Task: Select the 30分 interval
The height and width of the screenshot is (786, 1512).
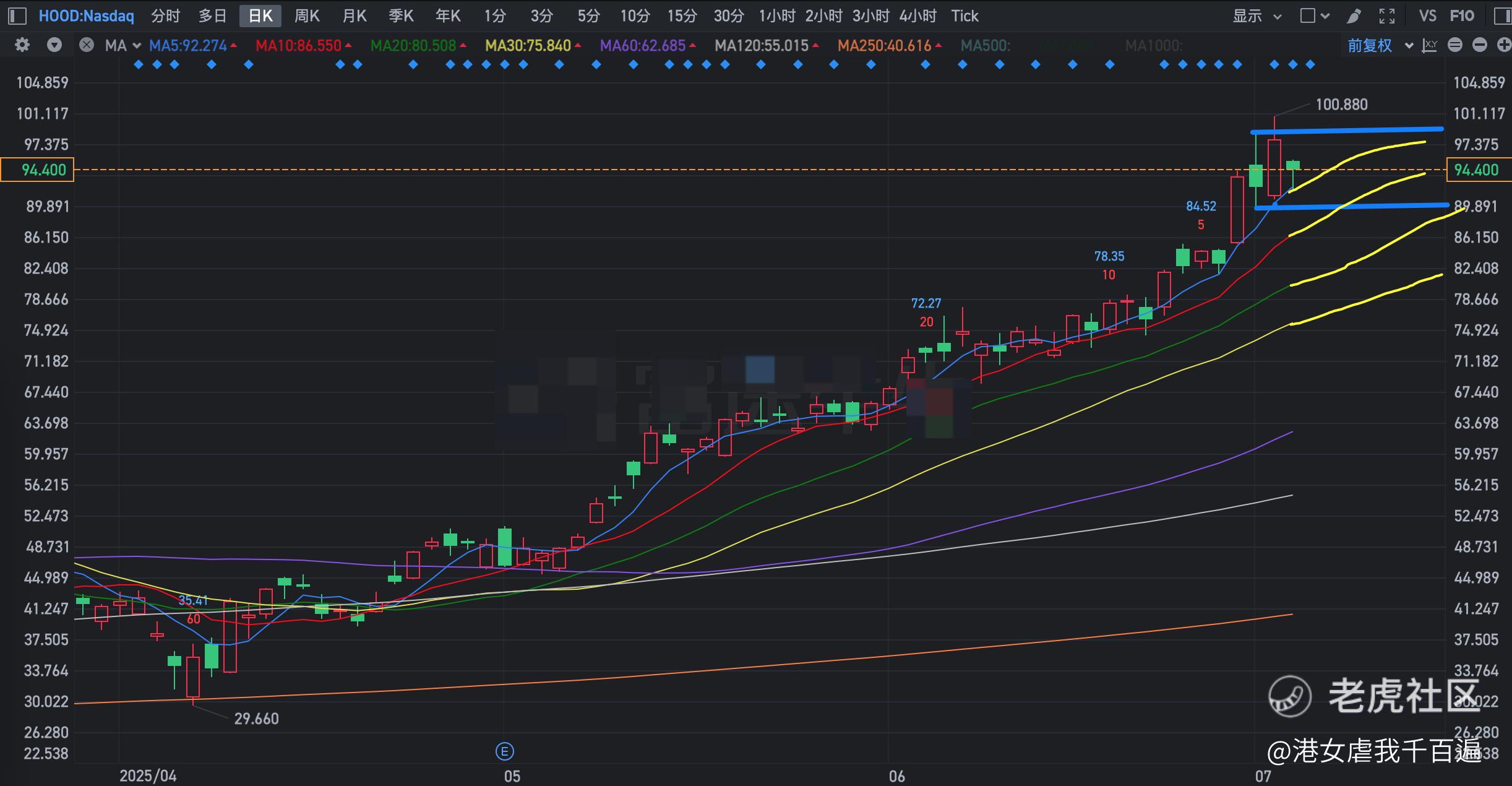Action: click(x=729, y=16)
